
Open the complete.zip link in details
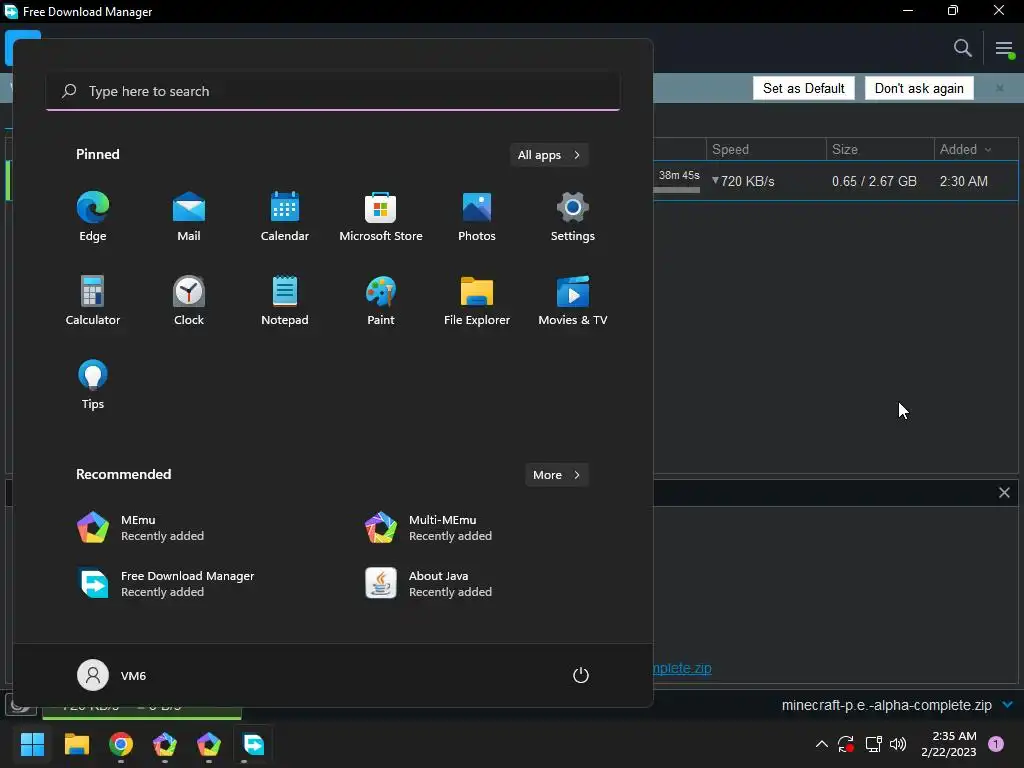[682, 667]
